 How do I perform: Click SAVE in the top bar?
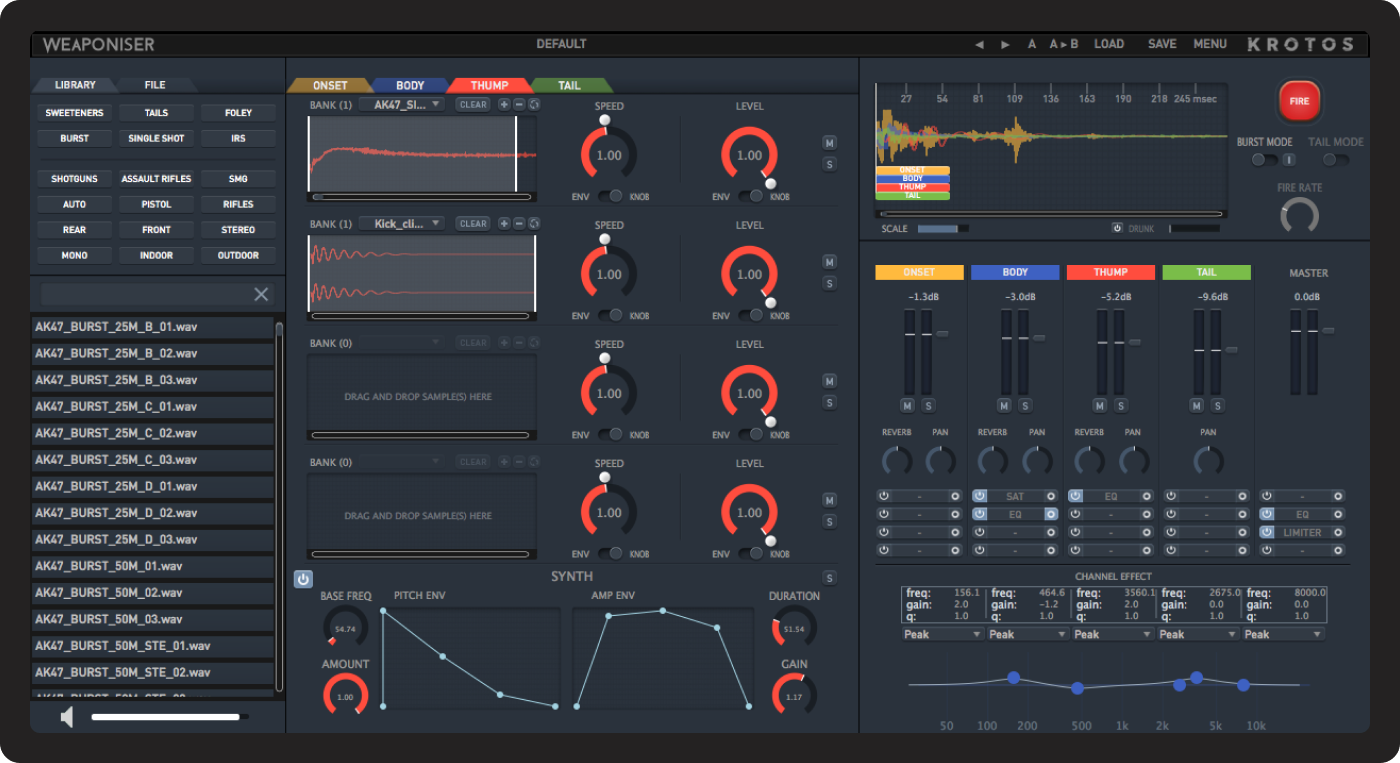tap(1162, 44)
